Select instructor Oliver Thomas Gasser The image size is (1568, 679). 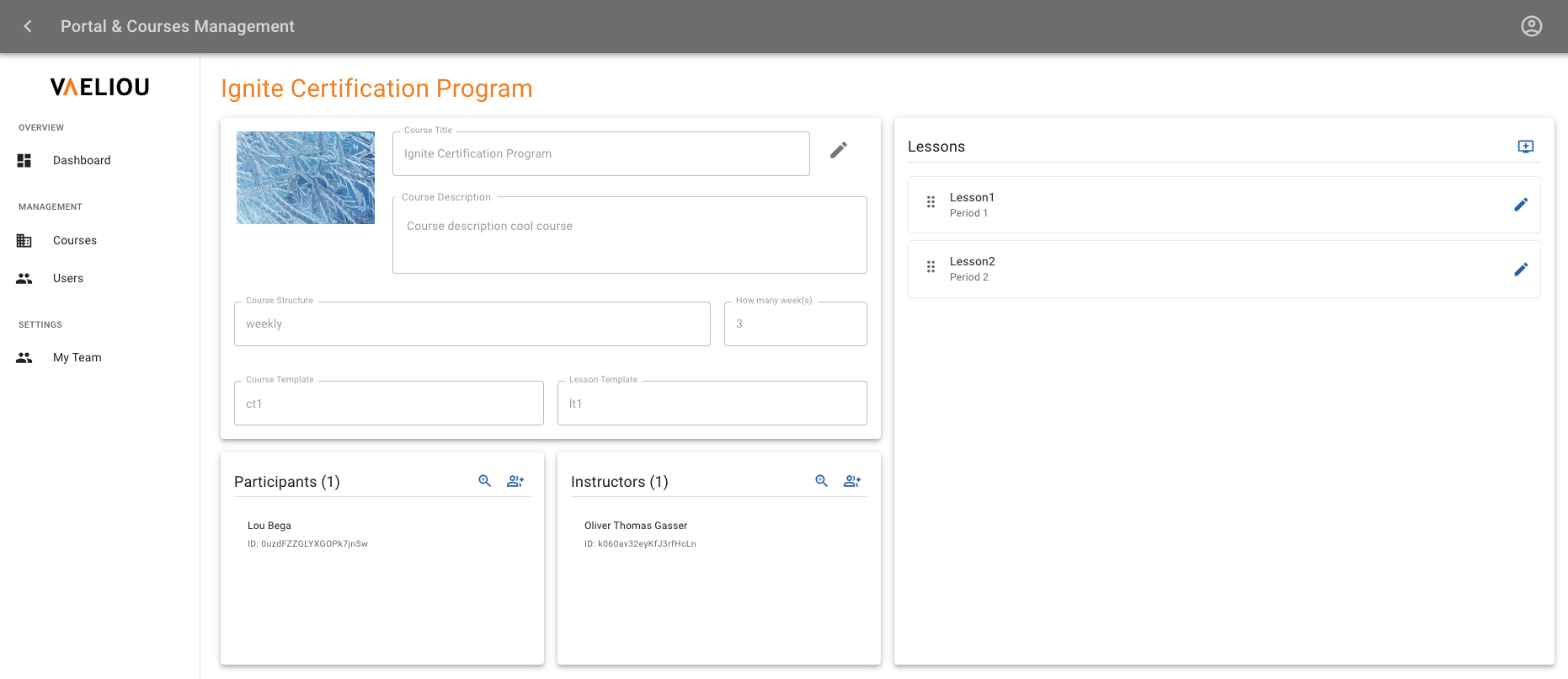click(636, 526)
